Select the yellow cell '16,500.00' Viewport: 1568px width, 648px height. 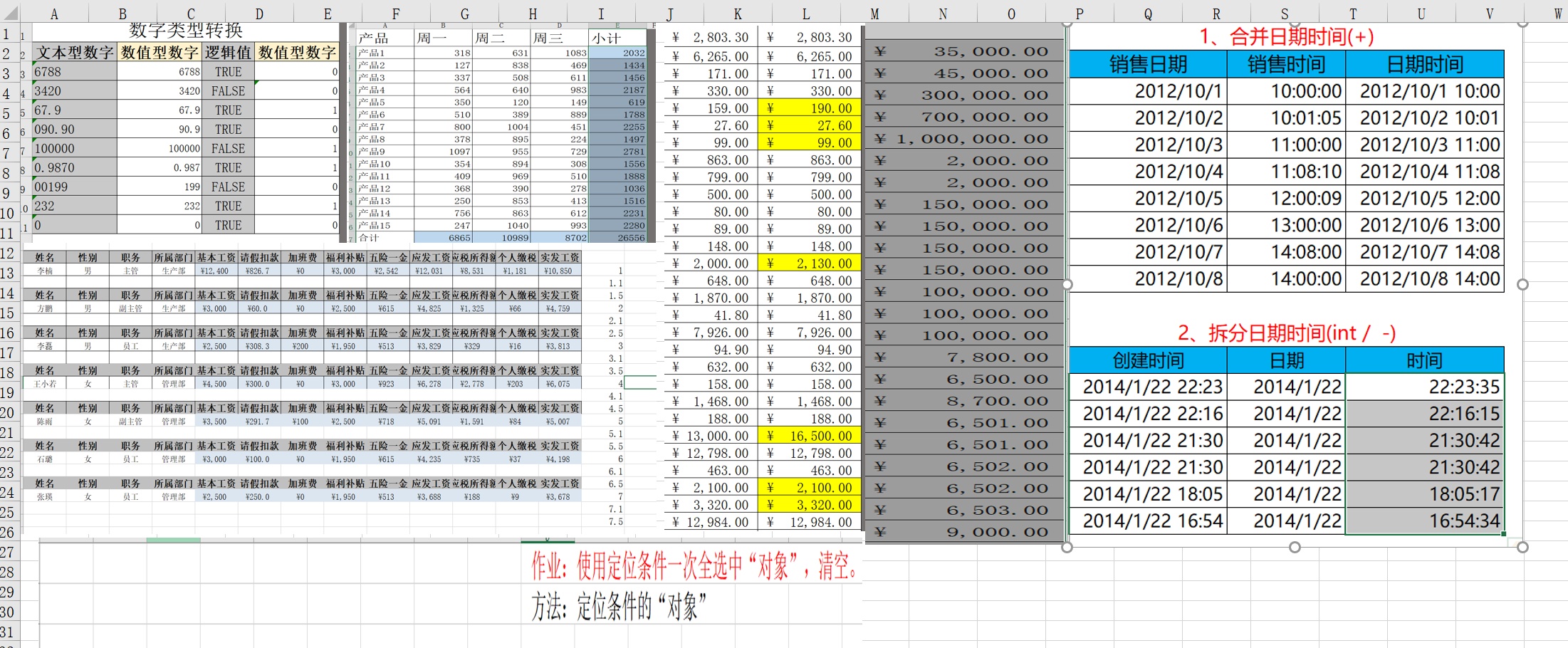coord(810,436)
